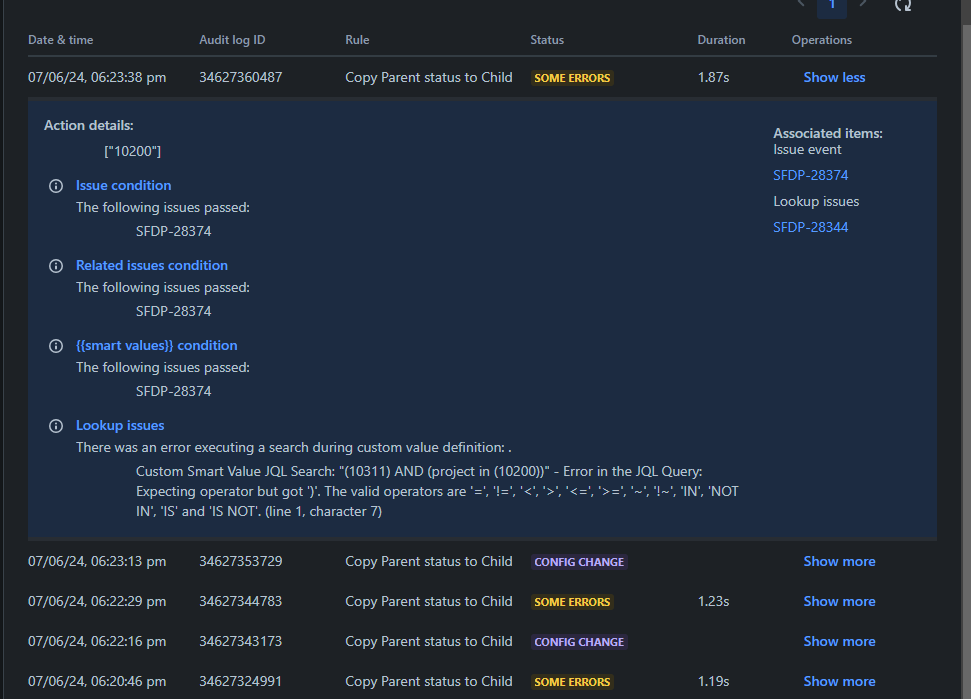Click the 1.23s duration value

713,601
